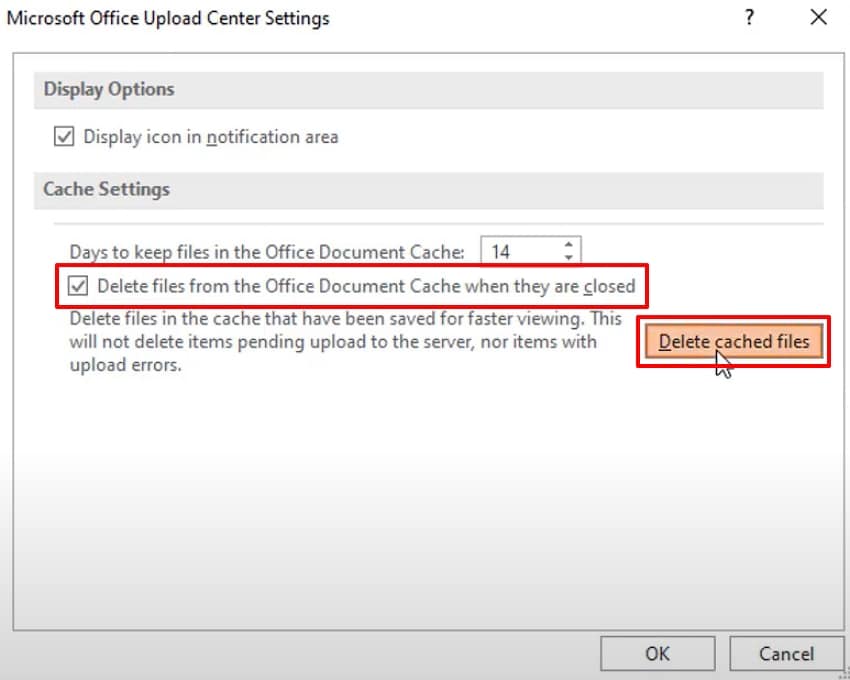This screenshot has height=680, width=850.
Task: Select the help icon beside the close button
Action: 748,17
